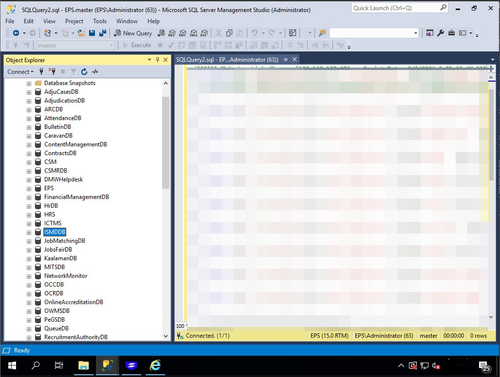Expand the QueueDB database node

(x=29, y=329)
